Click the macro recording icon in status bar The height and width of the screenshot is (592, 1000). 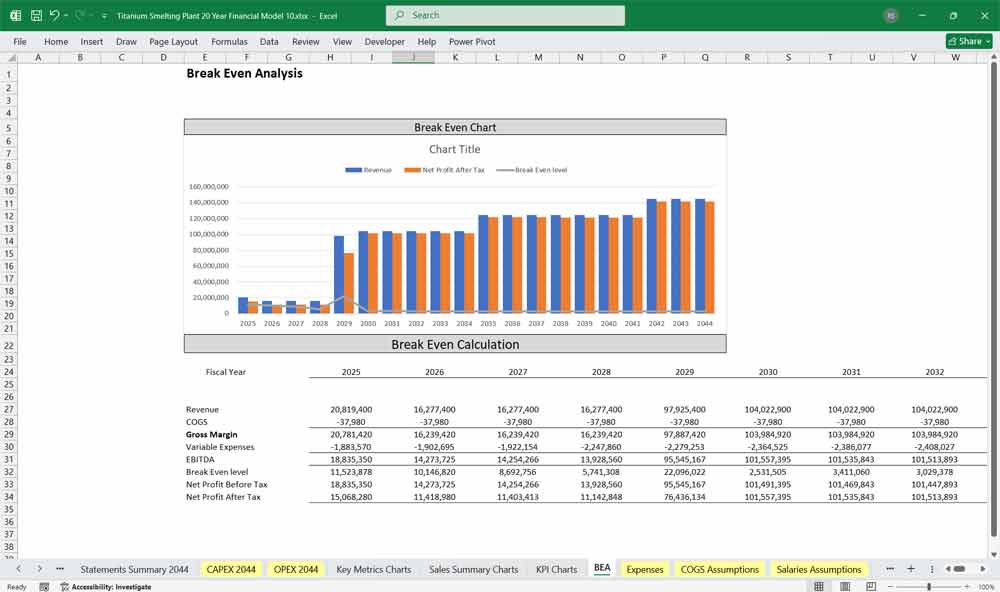[x=43, y=586]
